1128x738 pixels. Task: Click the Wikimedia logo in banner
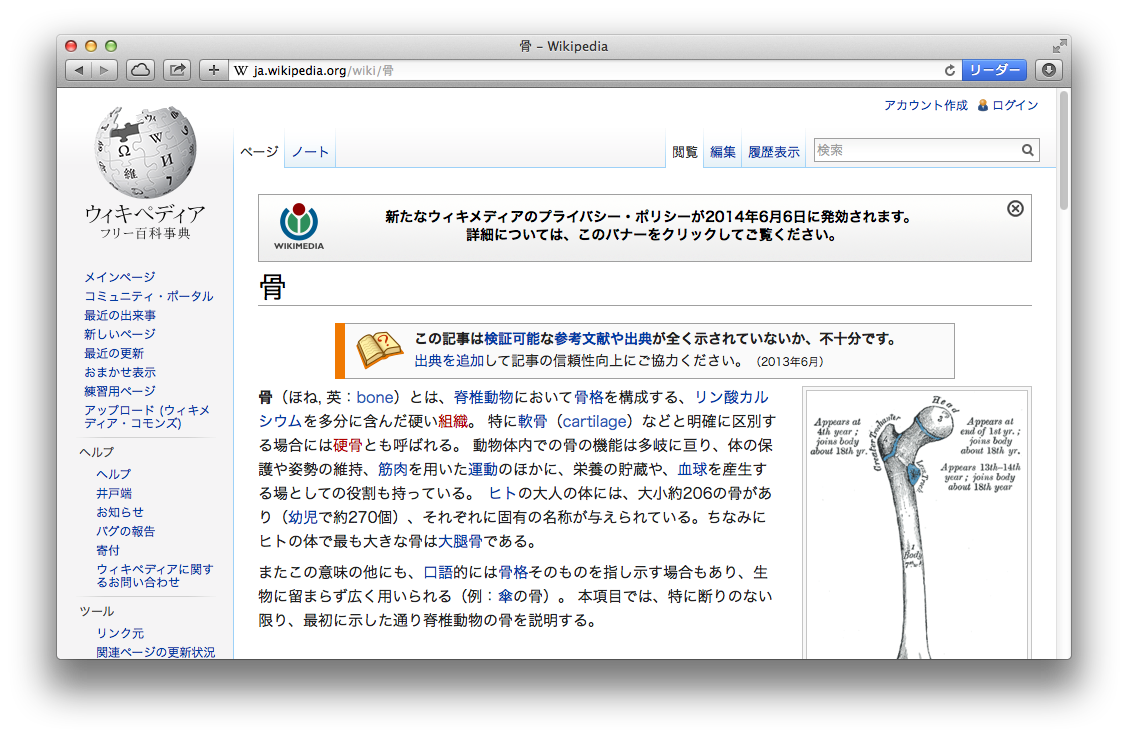coord(299,227)
